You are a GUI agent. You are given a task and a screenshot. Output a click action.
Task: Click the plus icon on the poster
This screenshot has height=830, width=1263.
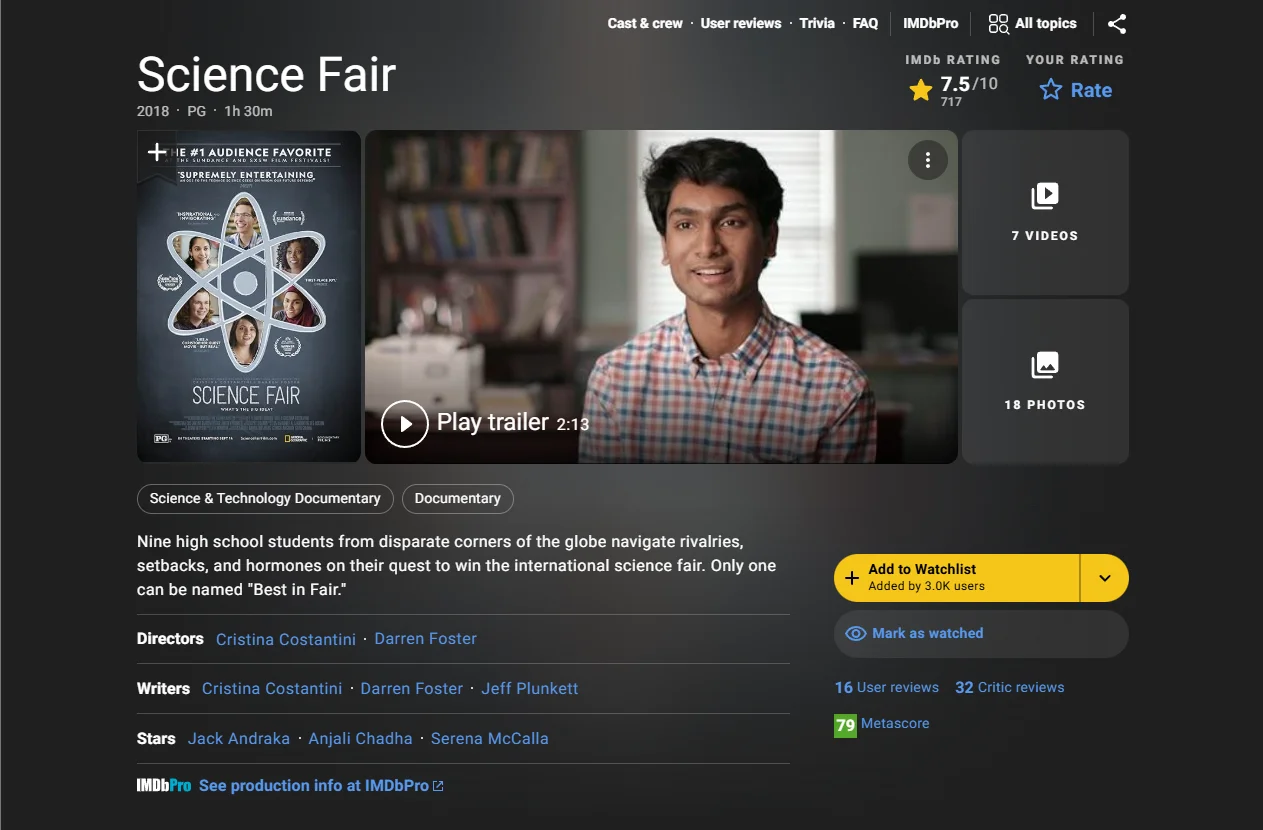pyautogui.click(x=157, y=152)
